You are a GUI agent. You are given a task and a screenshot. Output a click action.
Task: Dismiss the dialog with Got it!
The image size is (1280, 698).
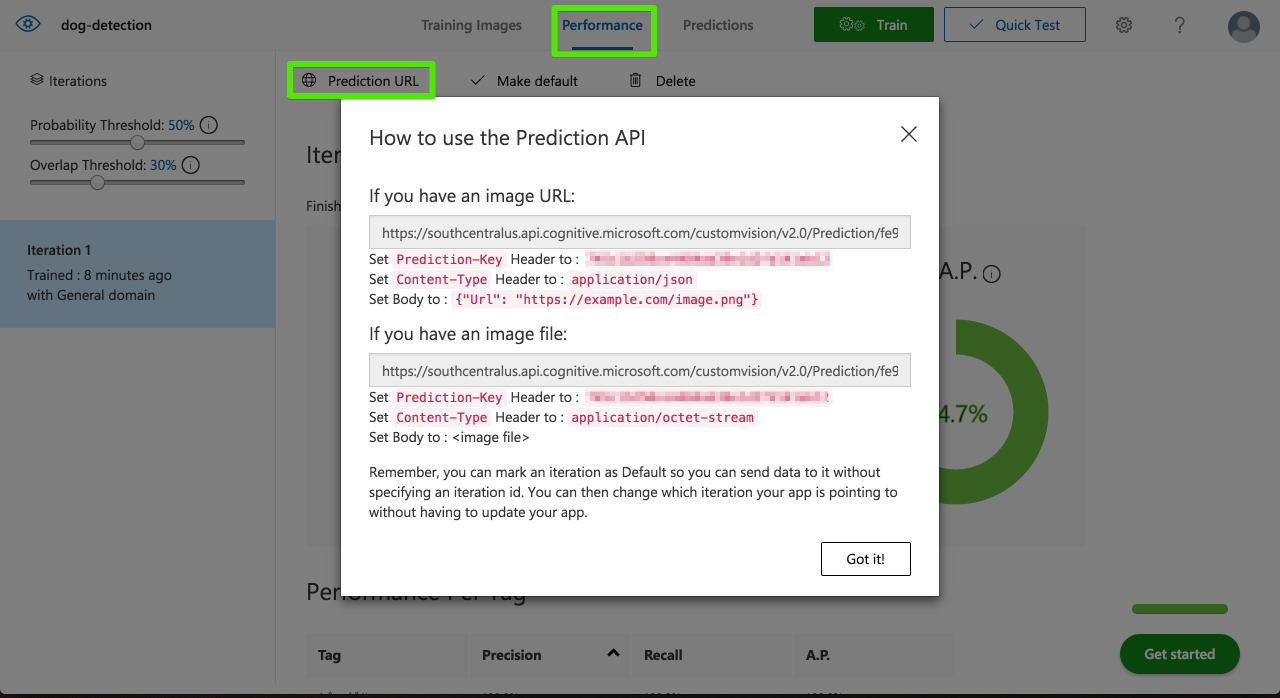coord(865,559)
